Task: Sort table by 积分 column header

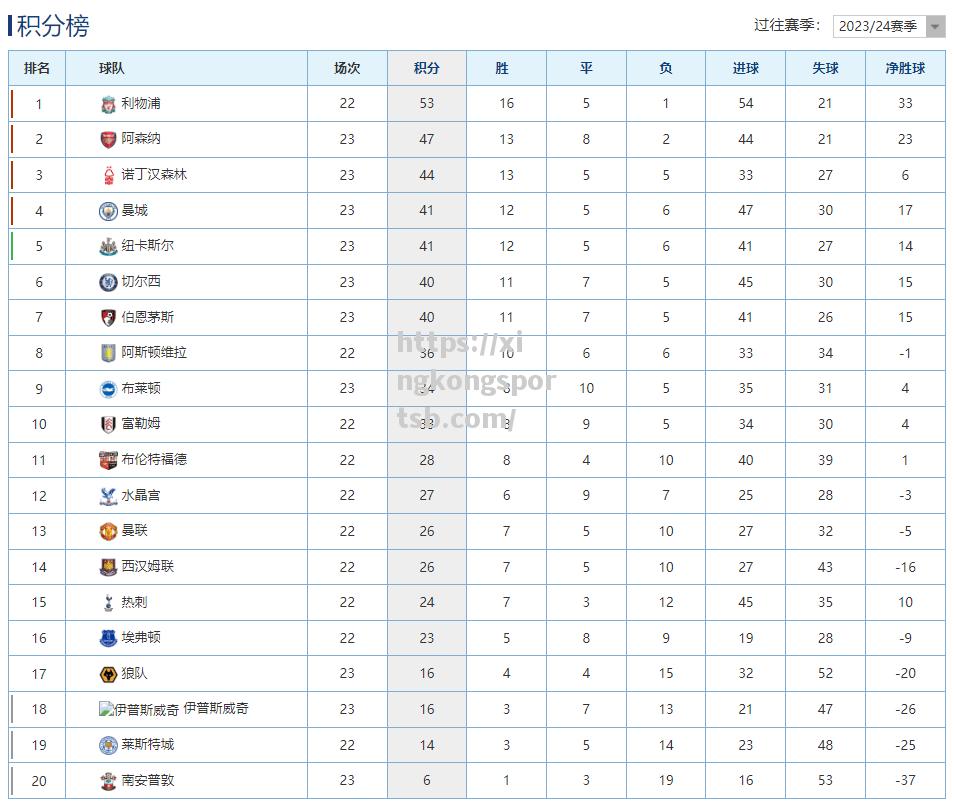Action: pyautogui.click(x=427, y=68)
